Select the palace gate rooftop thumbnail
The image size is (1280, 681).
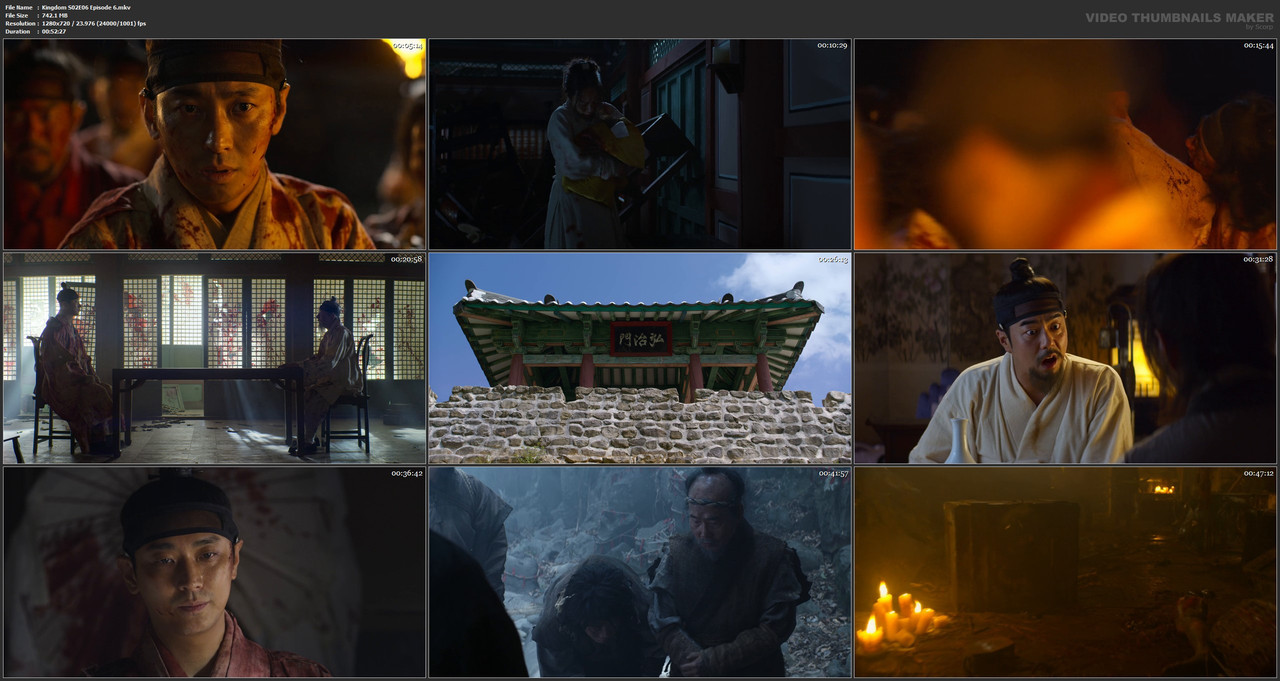tap(640, 358)
